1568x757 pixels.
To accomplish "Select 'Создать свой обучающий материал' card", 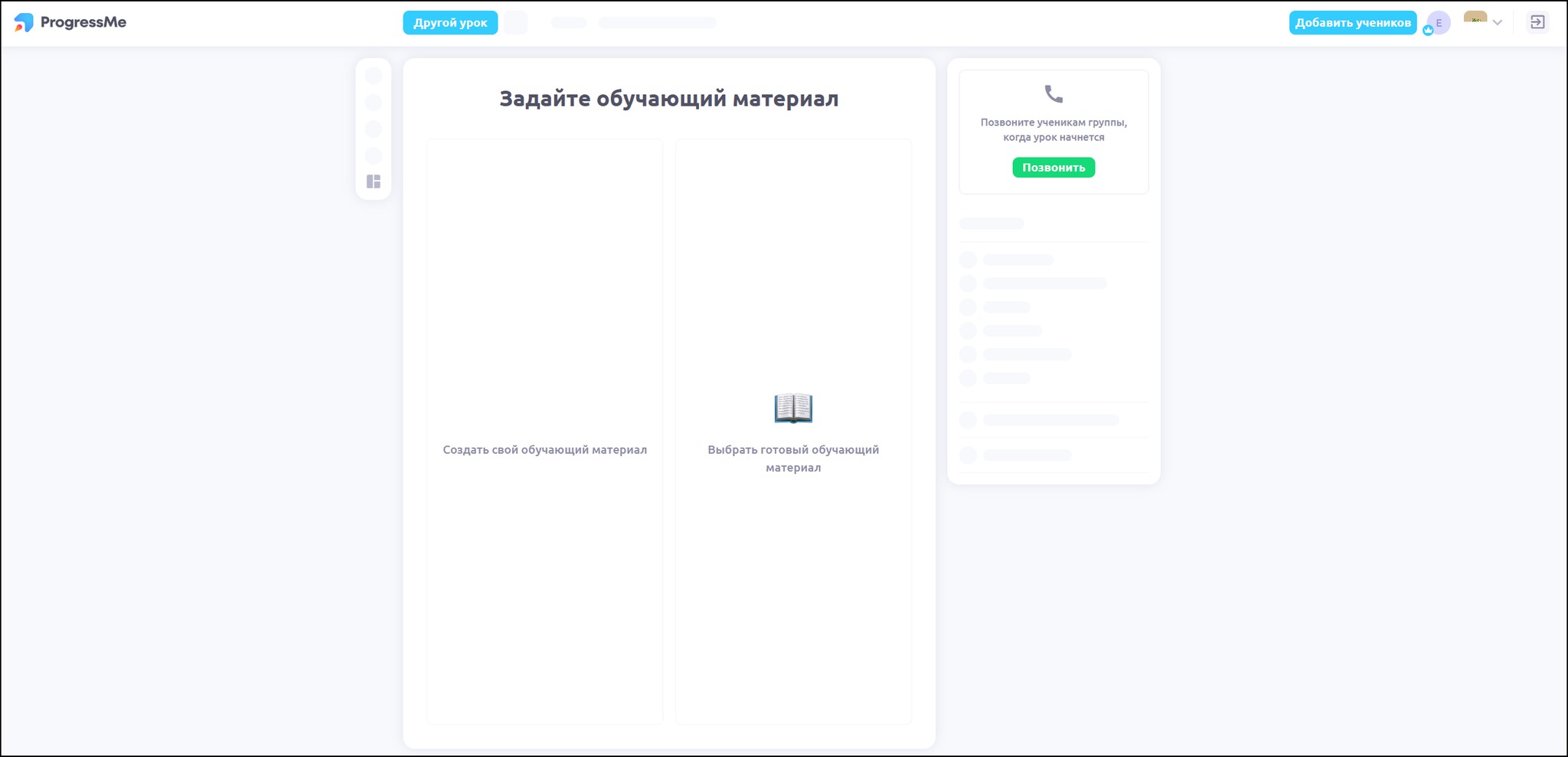I will (544, 432).
